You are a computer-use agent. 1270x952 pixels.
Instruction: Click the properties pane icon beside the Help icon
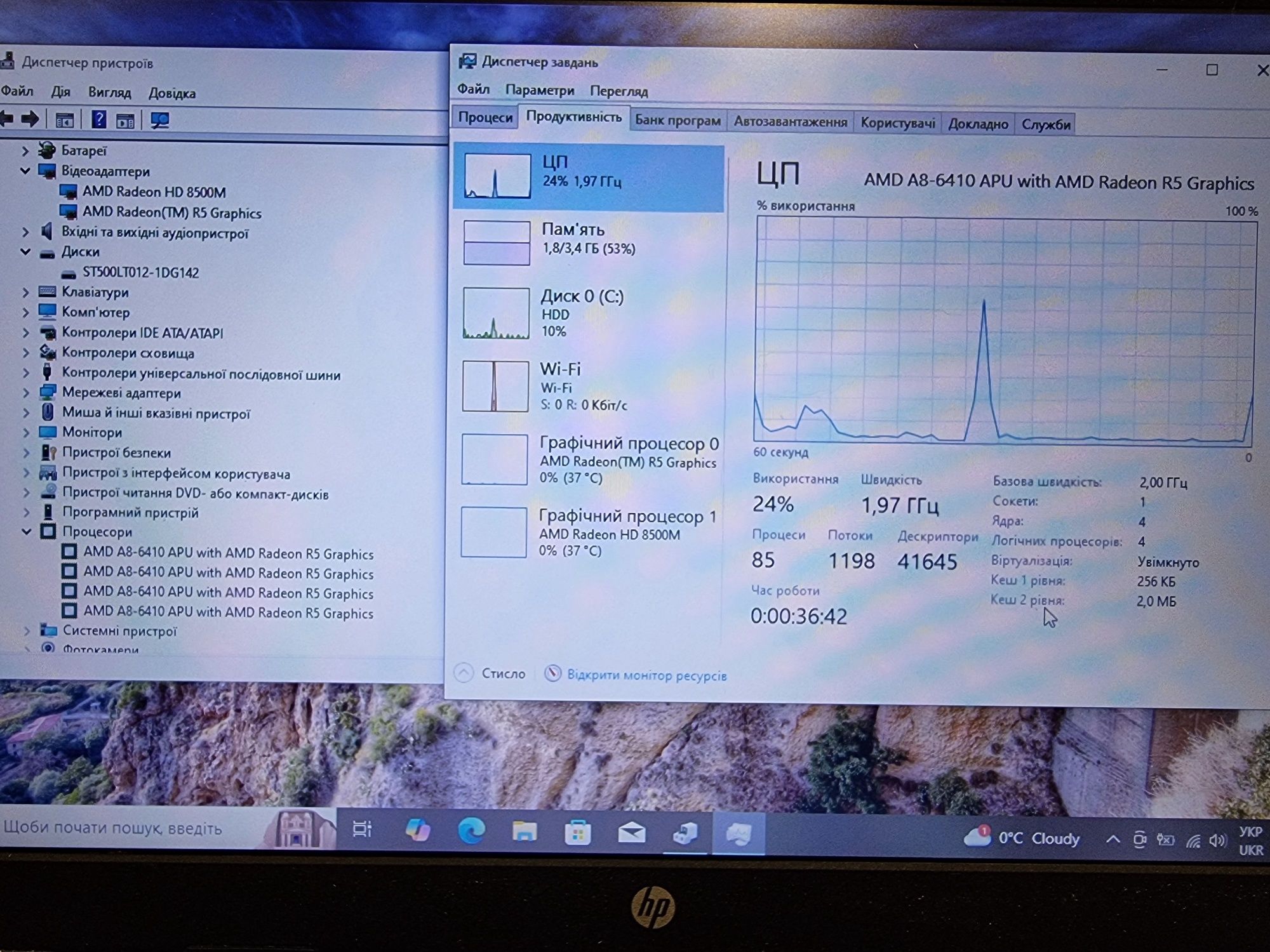[125, 120]
